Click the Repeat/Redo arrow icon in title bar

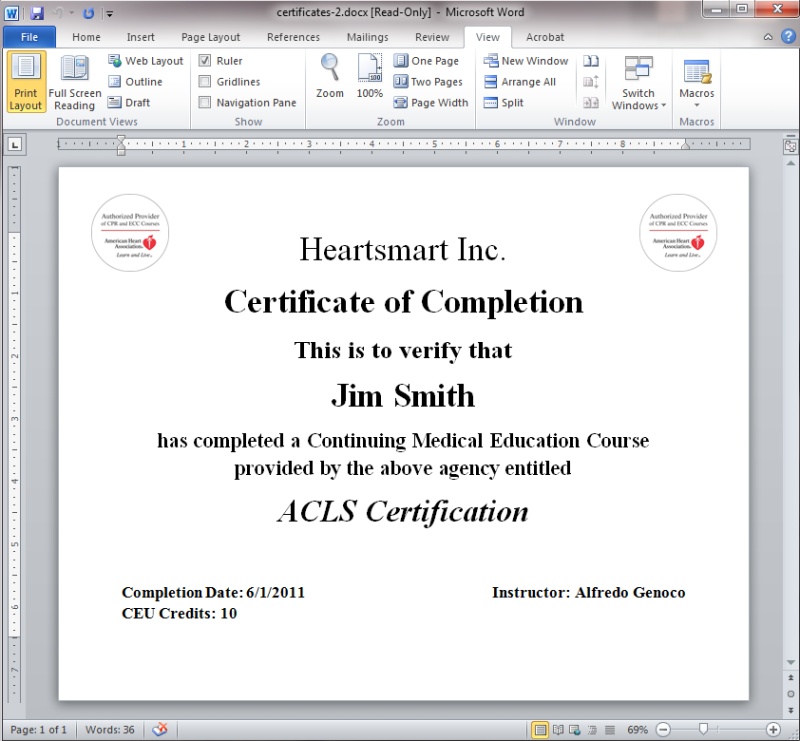click(x=88, y=13)
